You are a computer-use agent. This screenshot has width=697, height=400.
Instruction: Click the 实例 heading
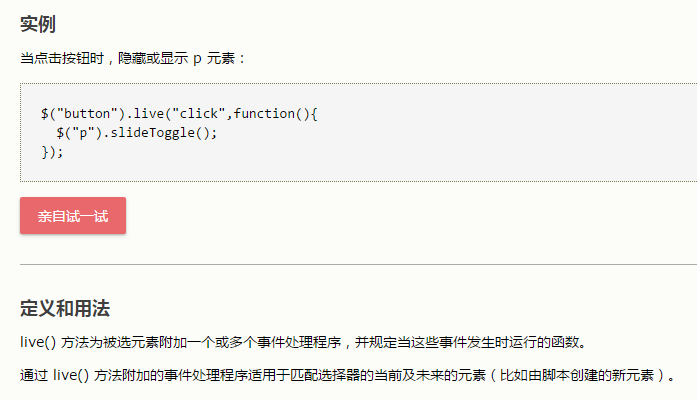click(38, 24)
